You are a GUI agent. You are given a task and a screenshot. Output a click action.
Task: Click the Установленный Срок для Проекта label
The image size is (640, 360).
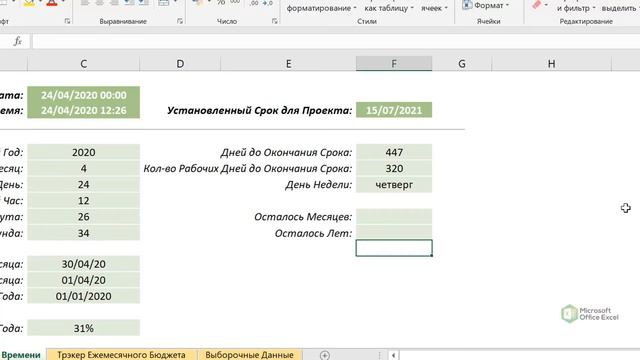pyautogui.click(x=260, y=111)
